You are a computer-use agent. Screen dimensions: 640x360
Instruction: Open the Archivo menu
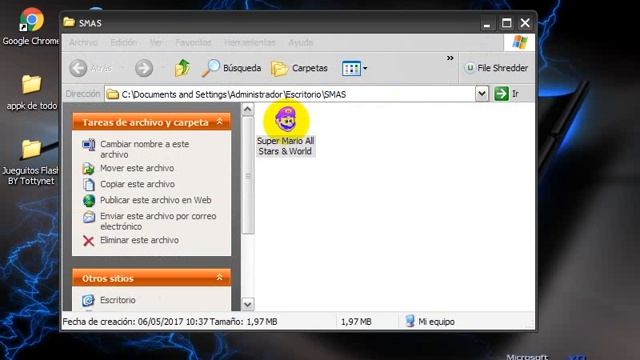pos(83,42)
